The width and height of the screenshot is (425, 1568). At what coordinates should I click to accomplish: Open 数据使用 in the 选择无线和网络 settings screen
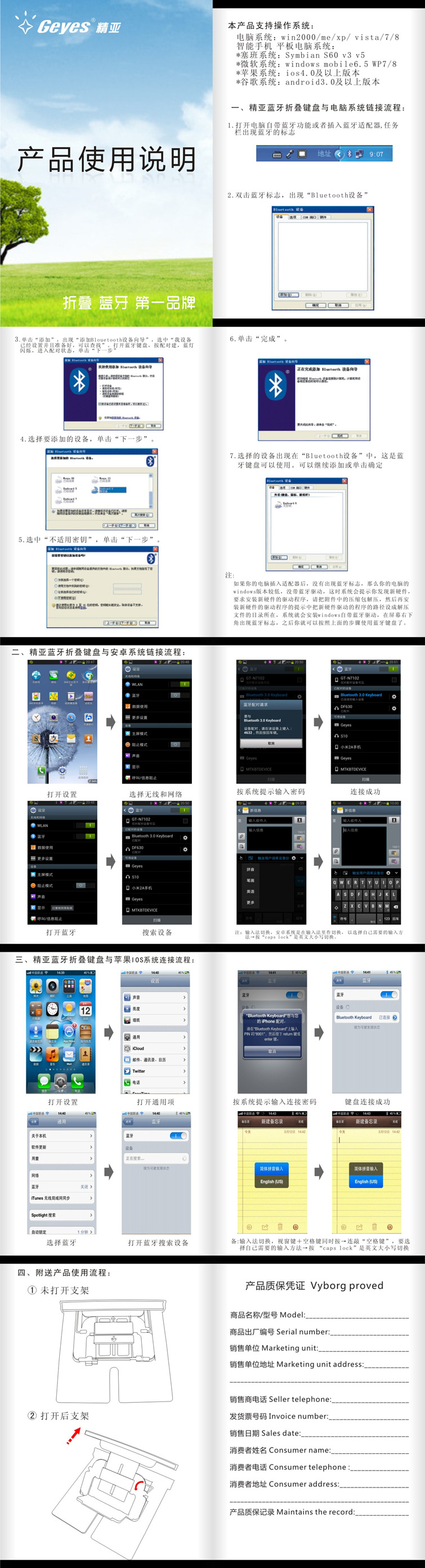(x=157, y=706)
